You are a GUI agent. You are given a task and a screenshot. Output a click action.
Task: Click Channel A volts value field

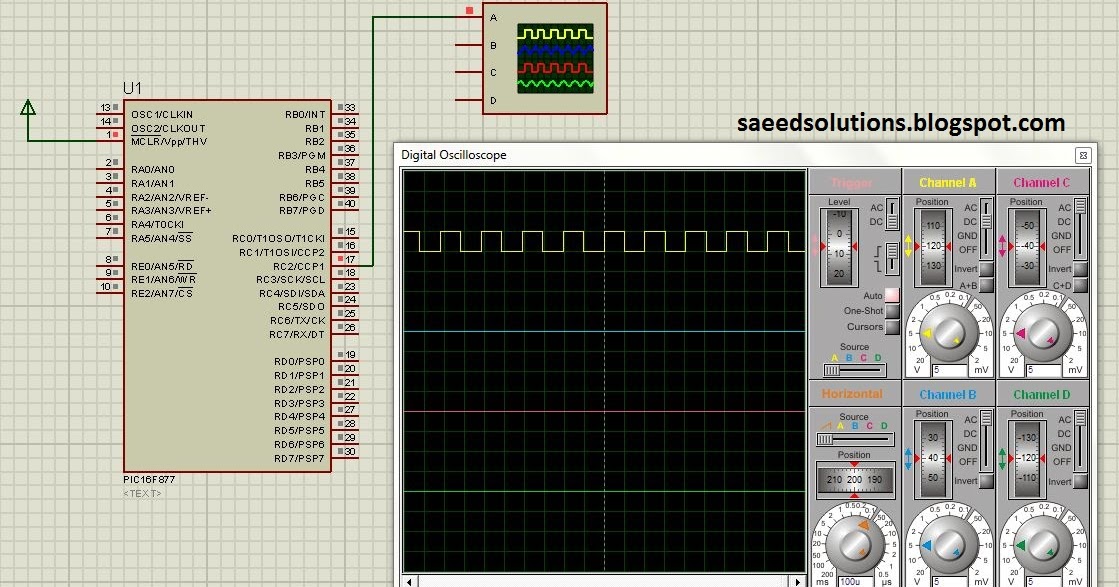949,369
